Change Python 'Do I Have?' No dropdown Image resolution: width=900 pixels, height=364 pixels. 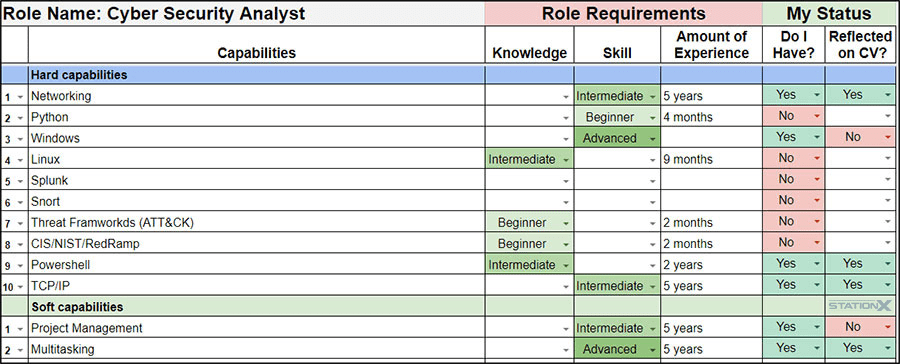click(794, 117)
